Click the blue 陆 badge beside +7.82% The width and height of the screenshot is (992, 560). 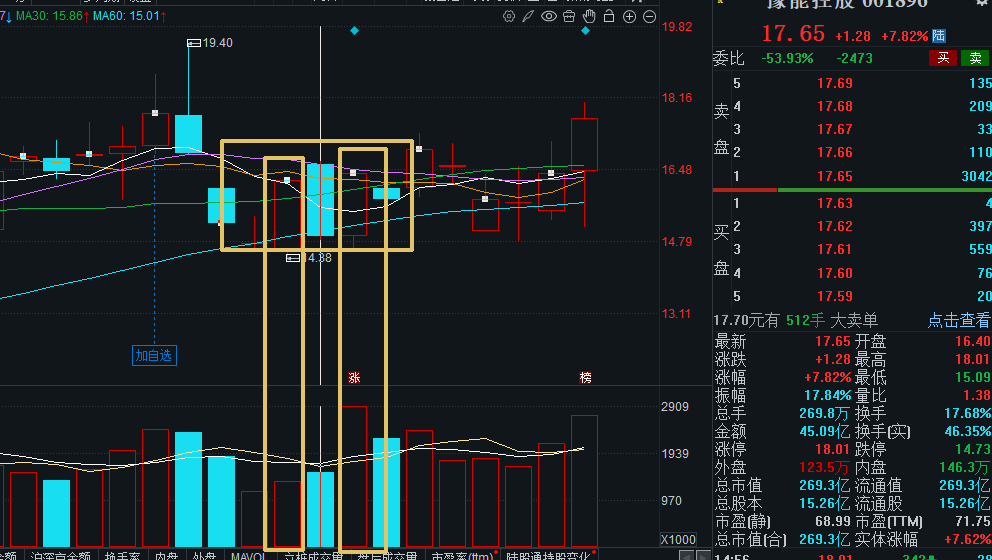(939, 35)
